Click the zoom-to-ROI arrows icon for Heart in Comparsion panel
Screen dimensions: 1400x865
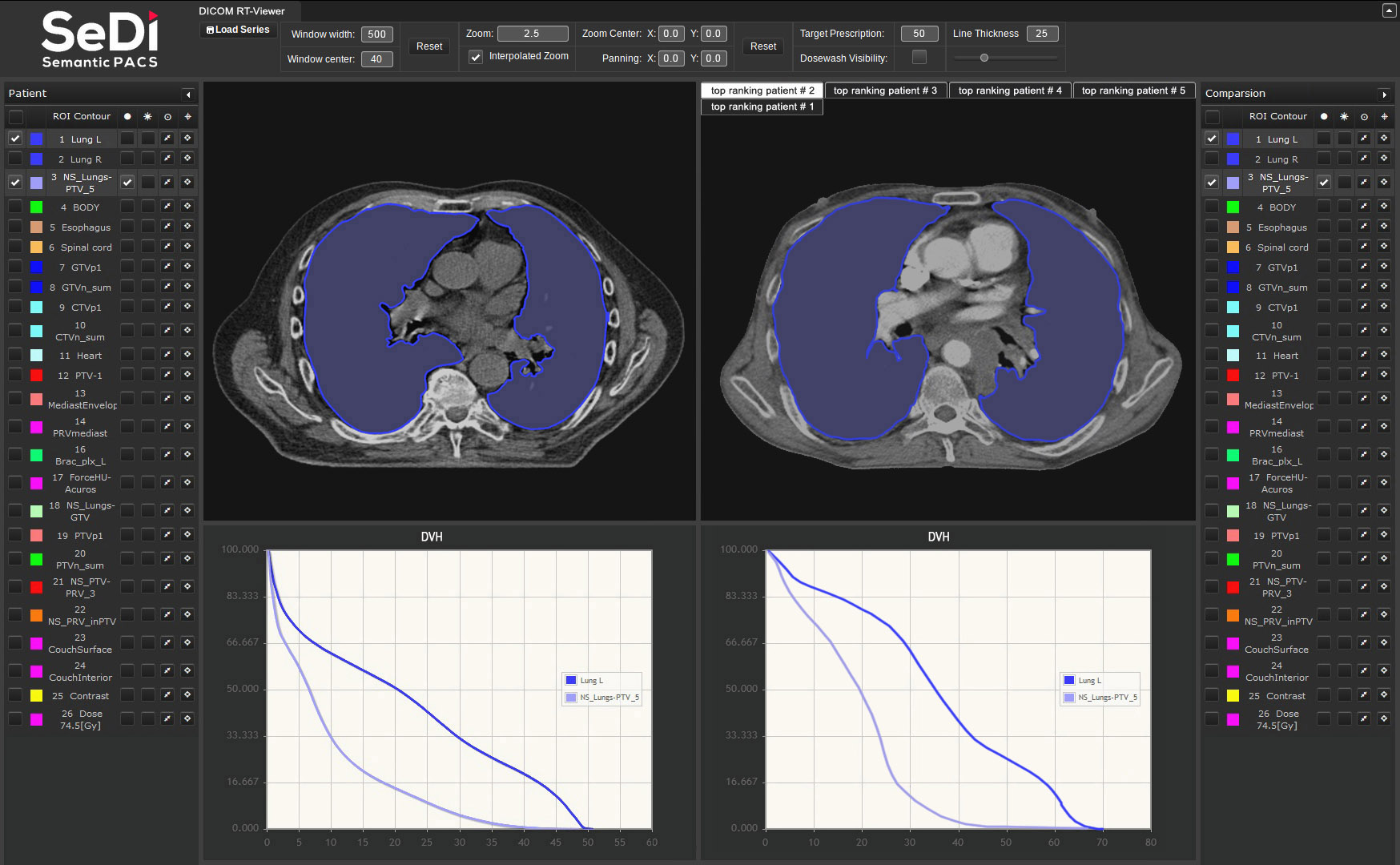(x=1364, y=355)
